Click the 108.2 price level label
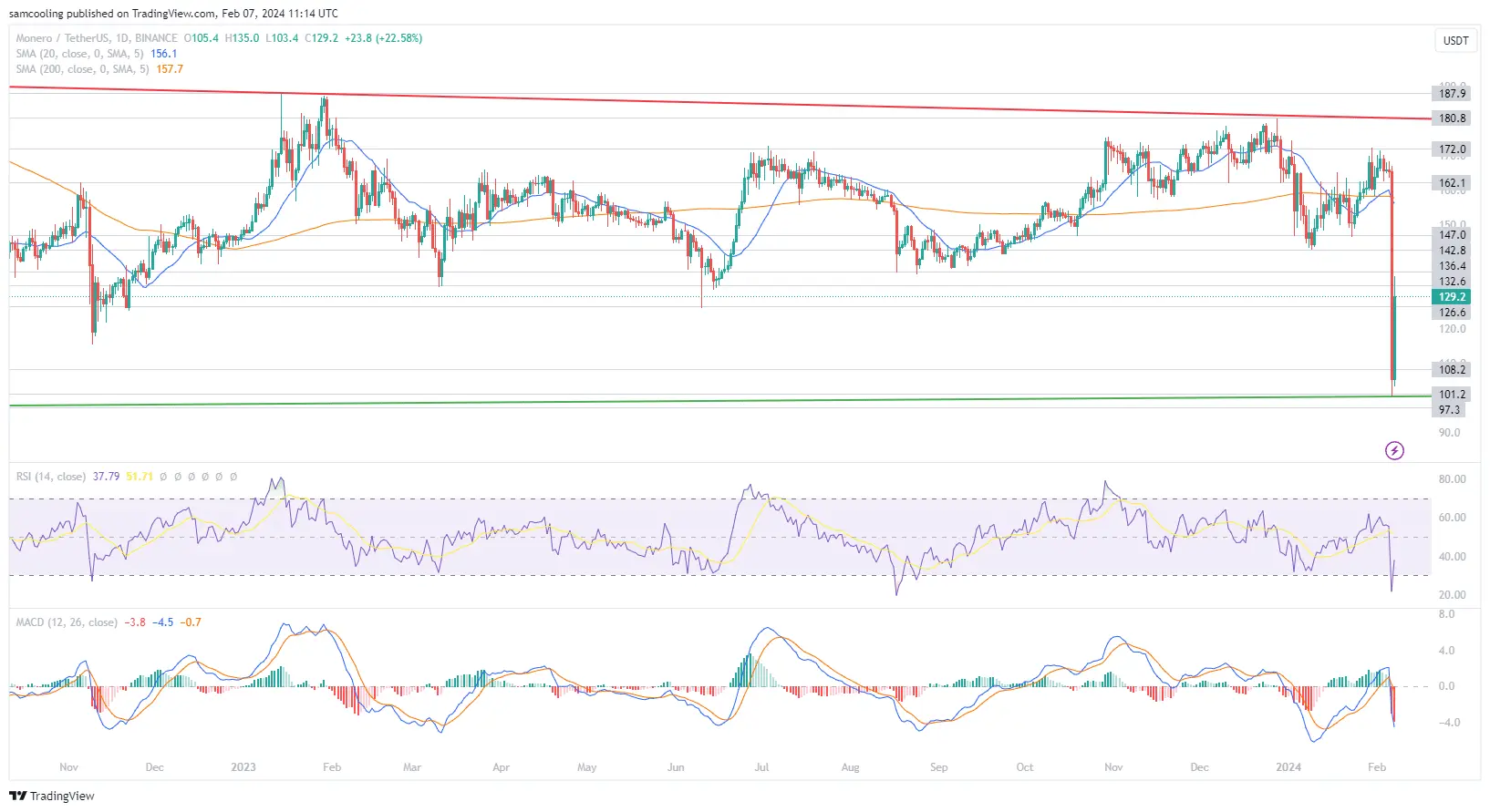1490x812 pixels. 1452,370
